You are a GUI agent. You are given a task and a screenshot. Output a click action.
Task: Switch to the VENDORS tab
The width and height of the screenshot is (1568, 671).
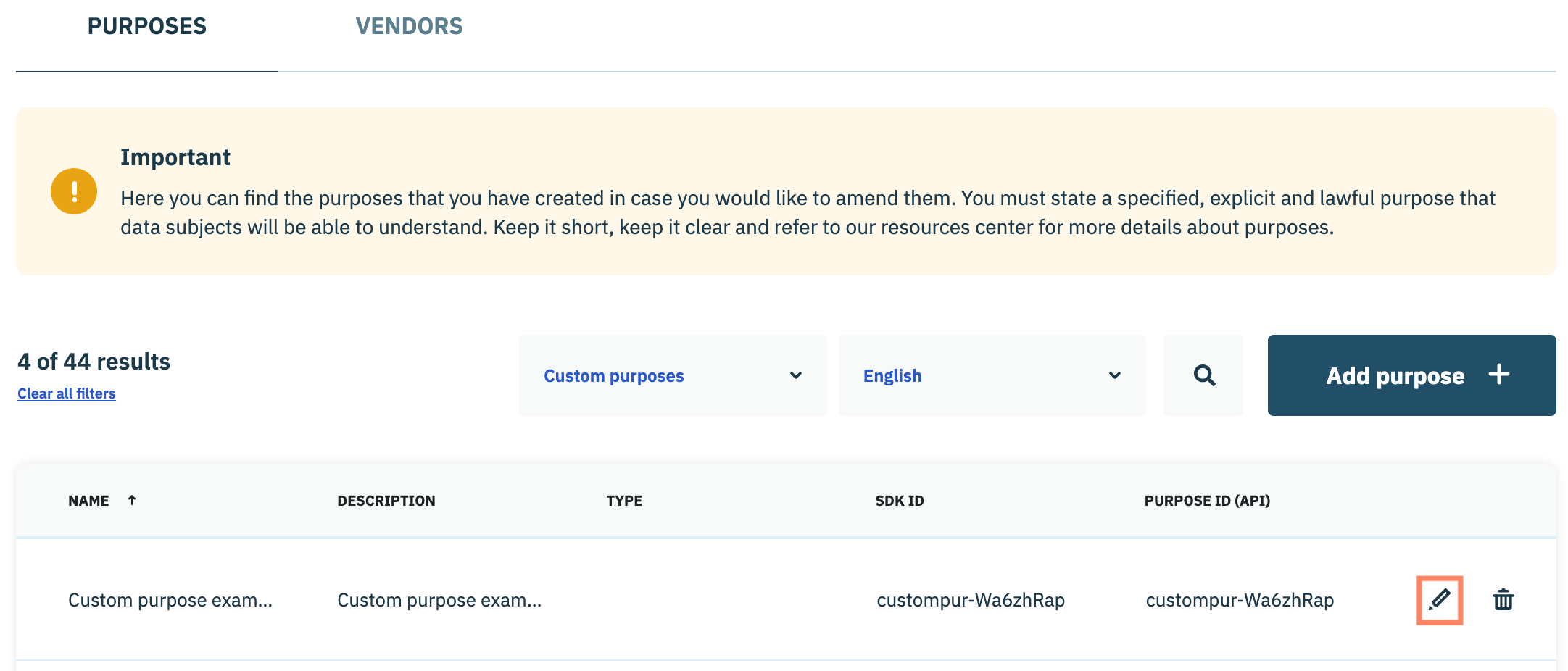coord(409,27)
